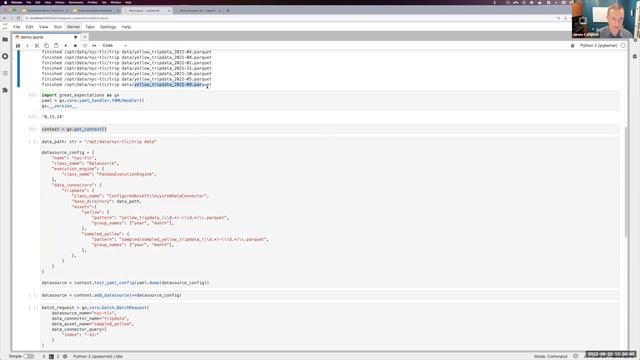Cut the selected cell with scissors icon
Screen dimensions: 640x360
pyautogui.click(x=37, y=46)
